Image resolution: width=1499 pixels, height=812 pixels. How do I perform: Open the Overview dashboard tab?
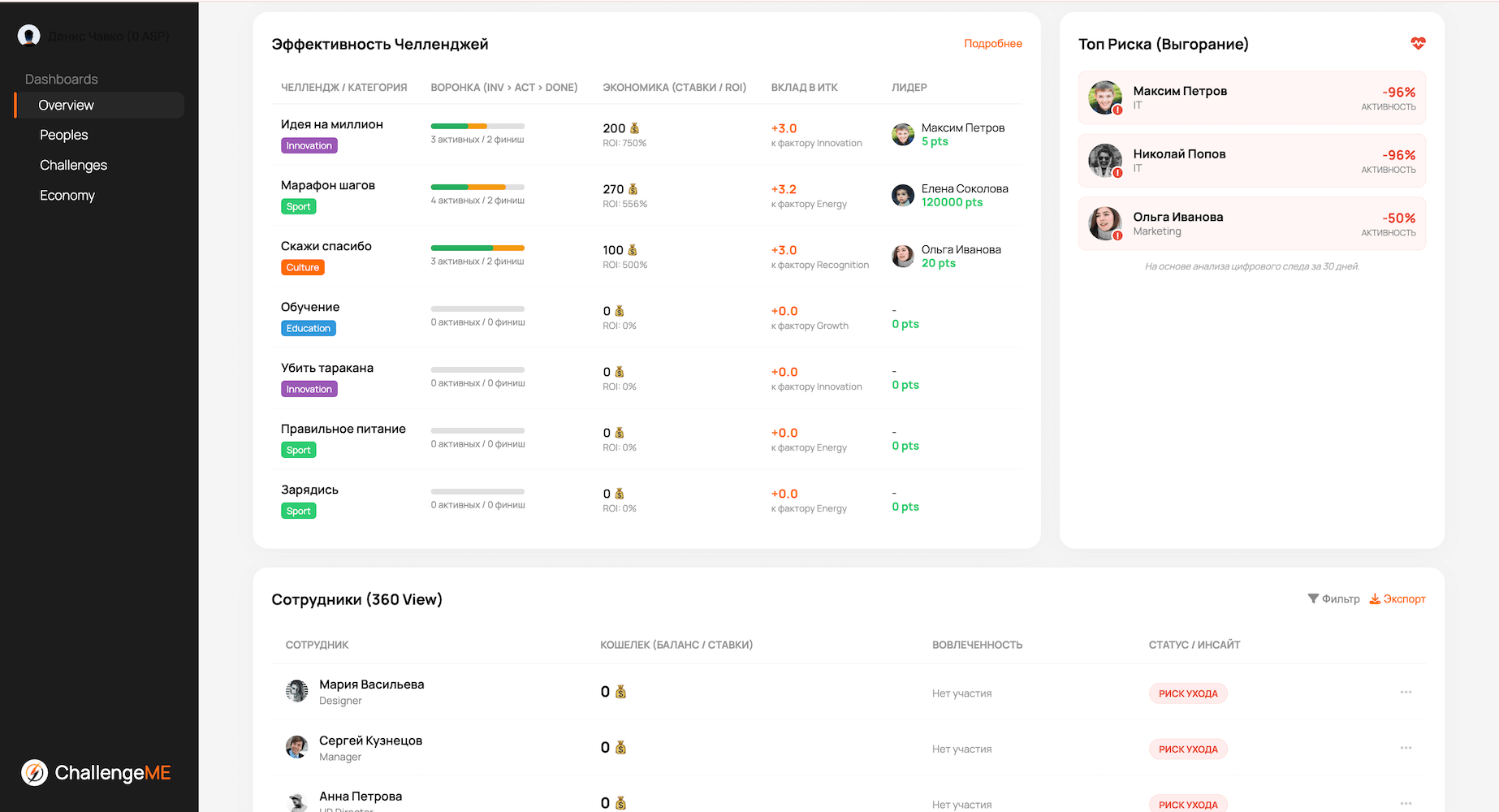(x=67, y=106)
